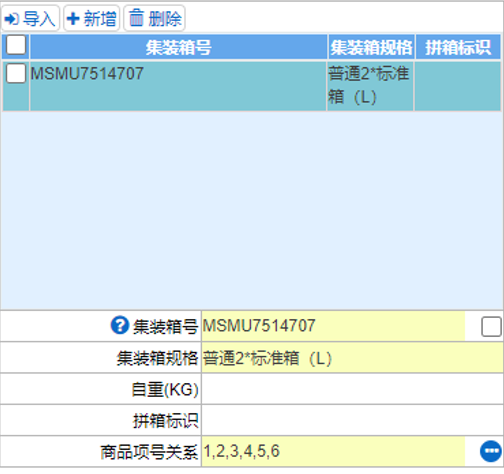Select the 普通2*标准箱 cell in table row

click(x=370, y=86)
